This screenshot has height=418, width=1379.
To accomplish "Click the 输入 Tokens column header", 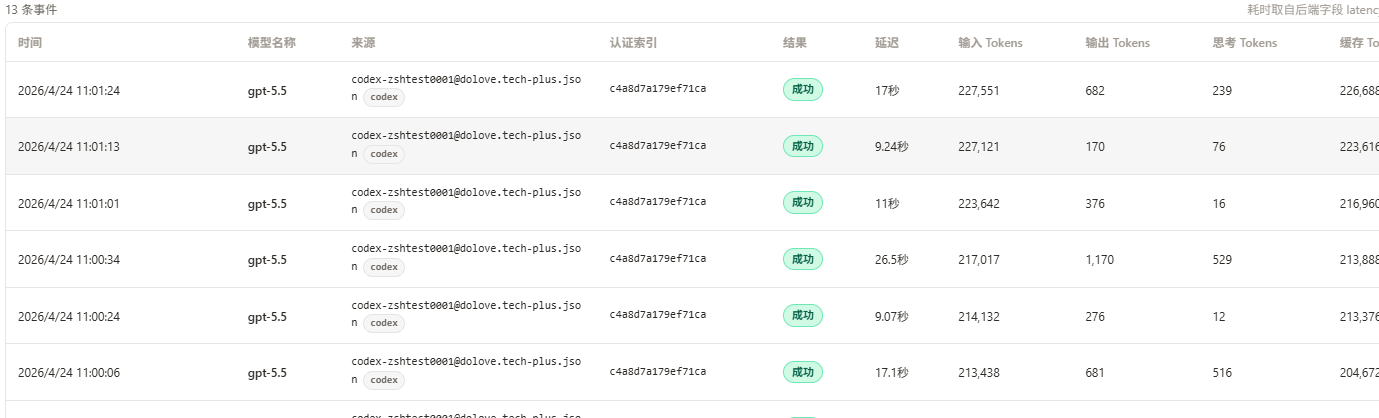I will pos(990,43).
